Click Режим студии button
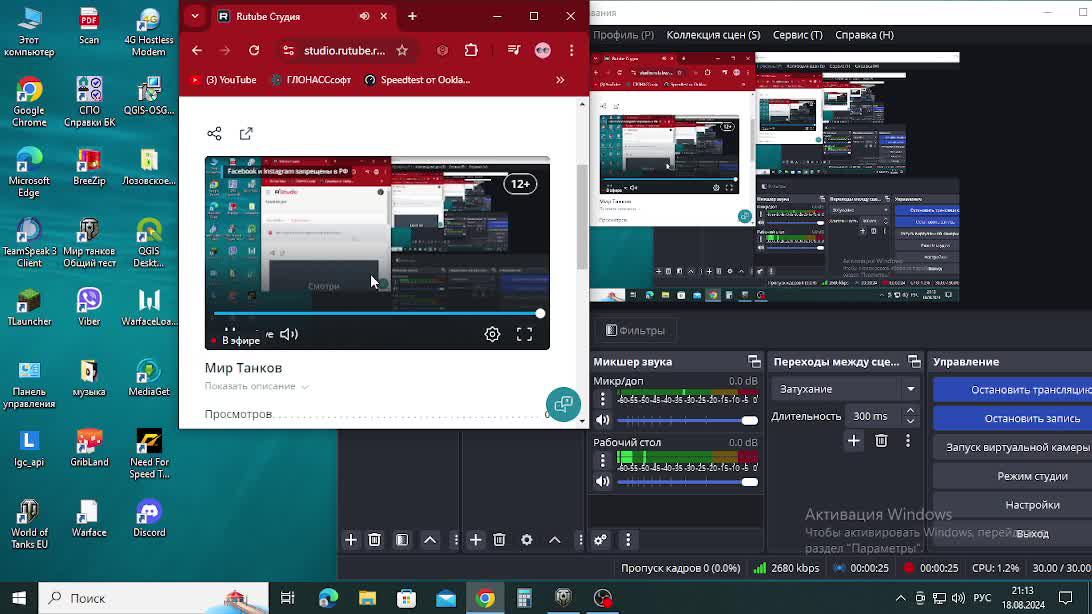The image size is (1092, 614). (x=1013, y=476)
